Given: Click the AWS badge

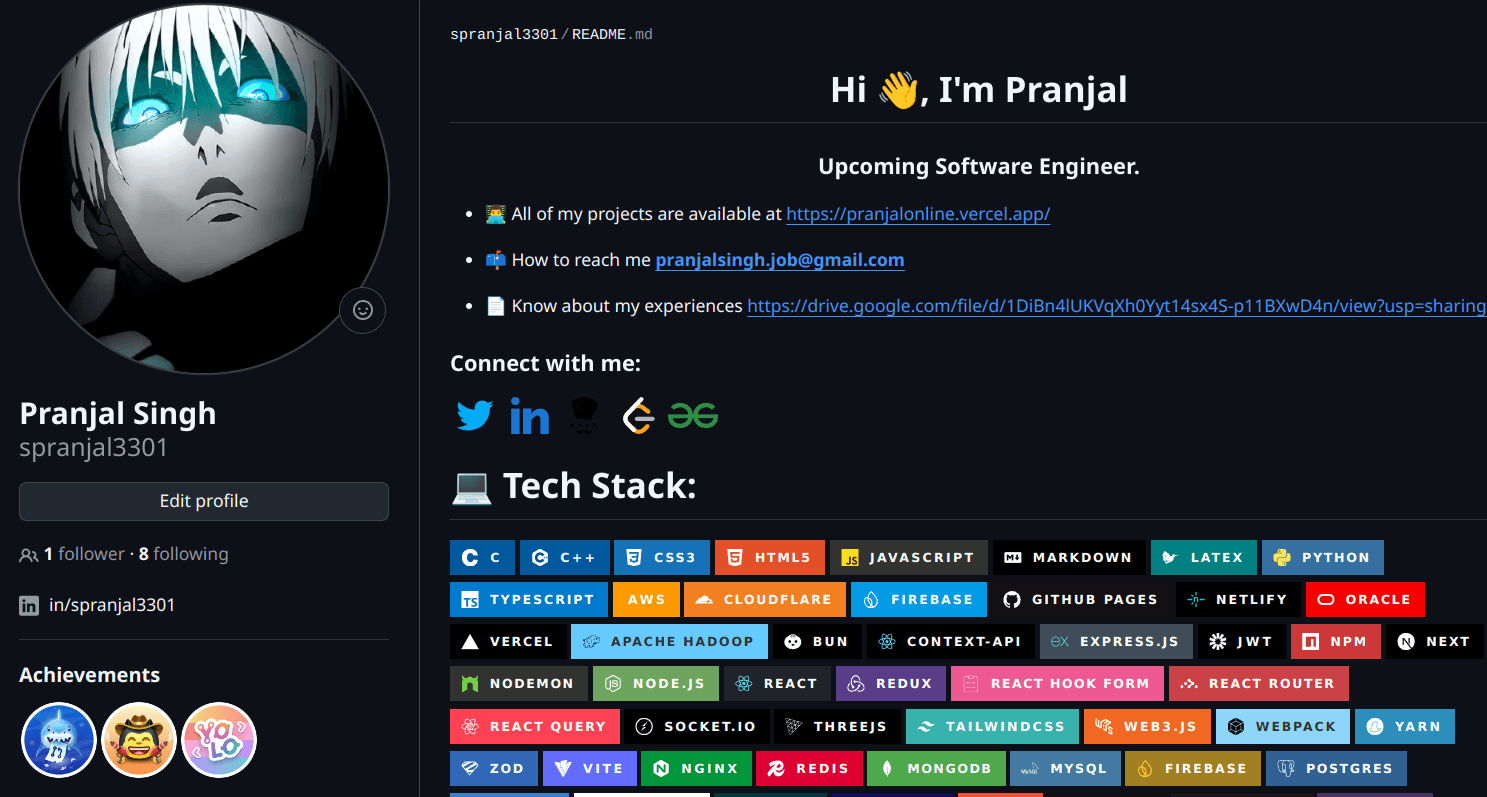Looking at the screenshot, I should click(x=646, y=599).
